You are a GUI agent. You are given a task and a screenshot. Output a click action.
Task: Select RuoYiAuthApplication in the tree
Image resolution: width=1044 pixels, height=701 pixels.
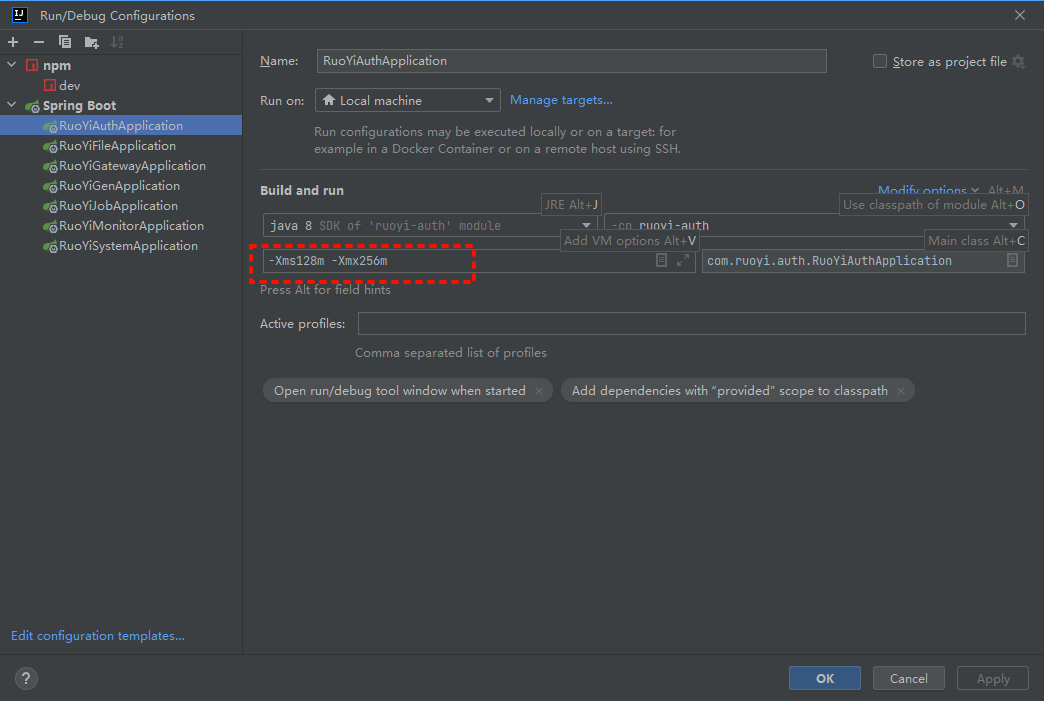tap(121, 125)
